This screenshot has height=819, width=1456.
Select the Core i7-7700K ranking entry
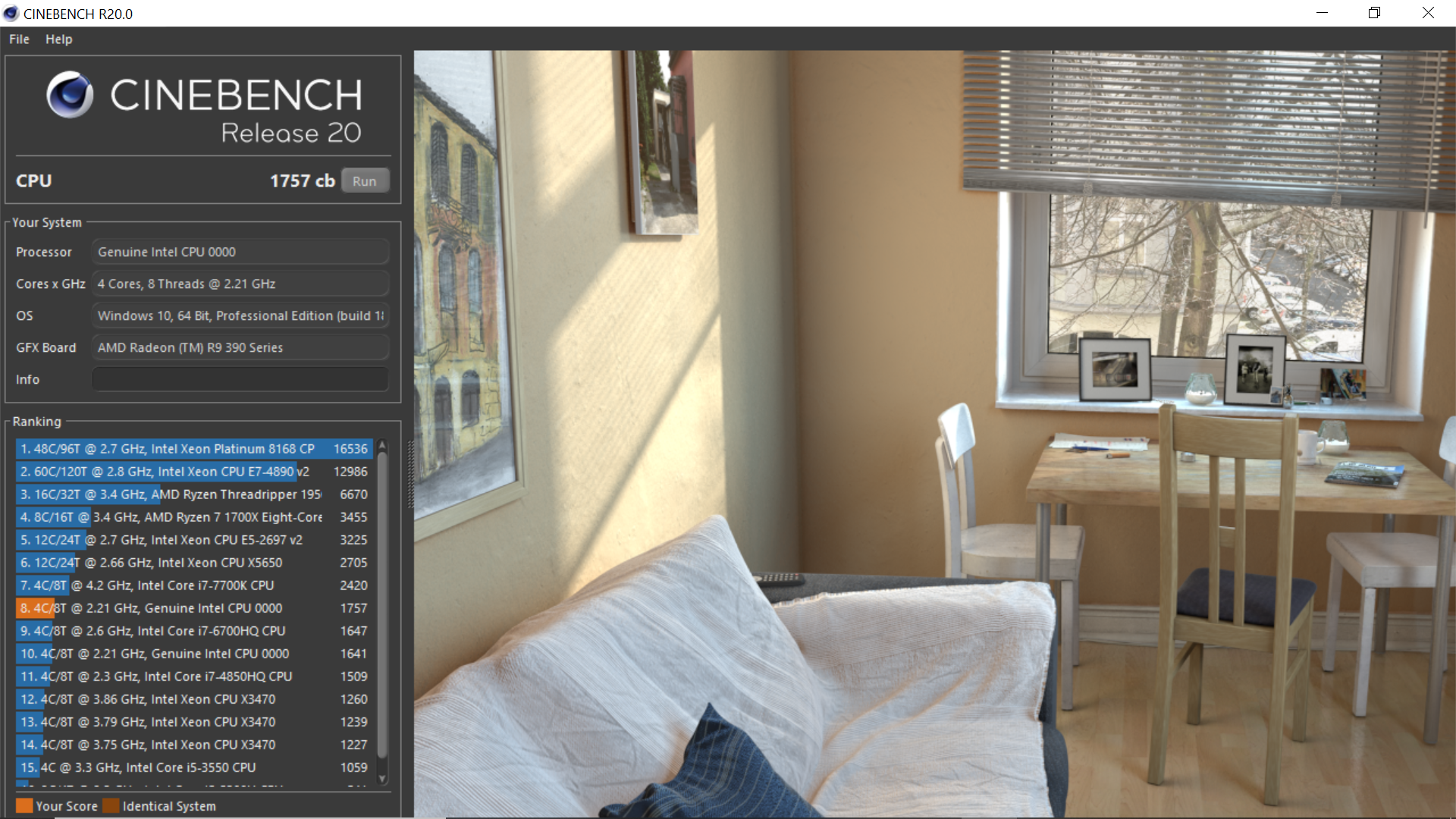(x=193, y=585)
